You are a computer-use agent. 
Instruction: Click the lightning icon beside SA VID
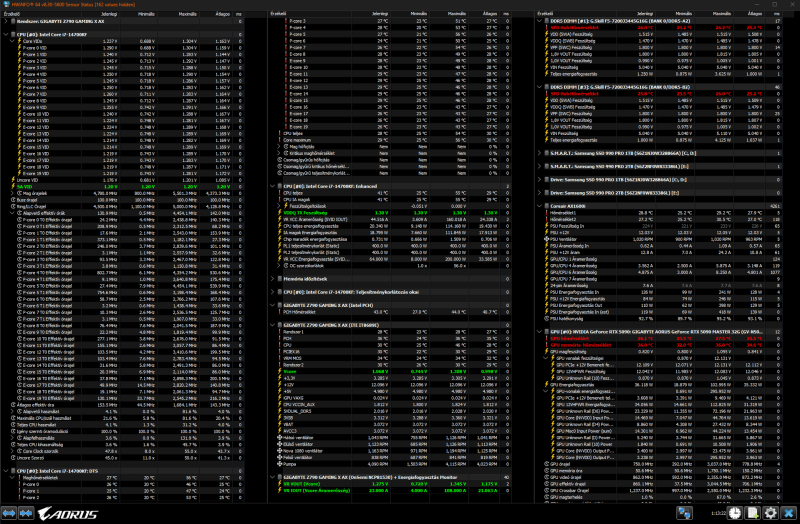tap(13, 187)
